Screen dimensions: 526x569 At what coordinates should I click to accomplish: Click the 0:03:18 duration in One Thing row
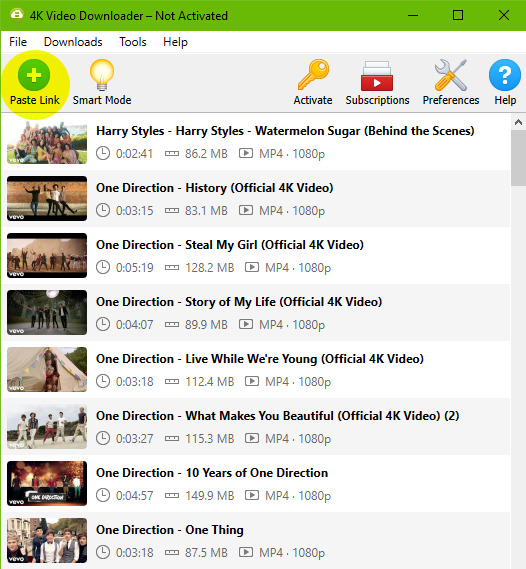(x=135, y=552)
